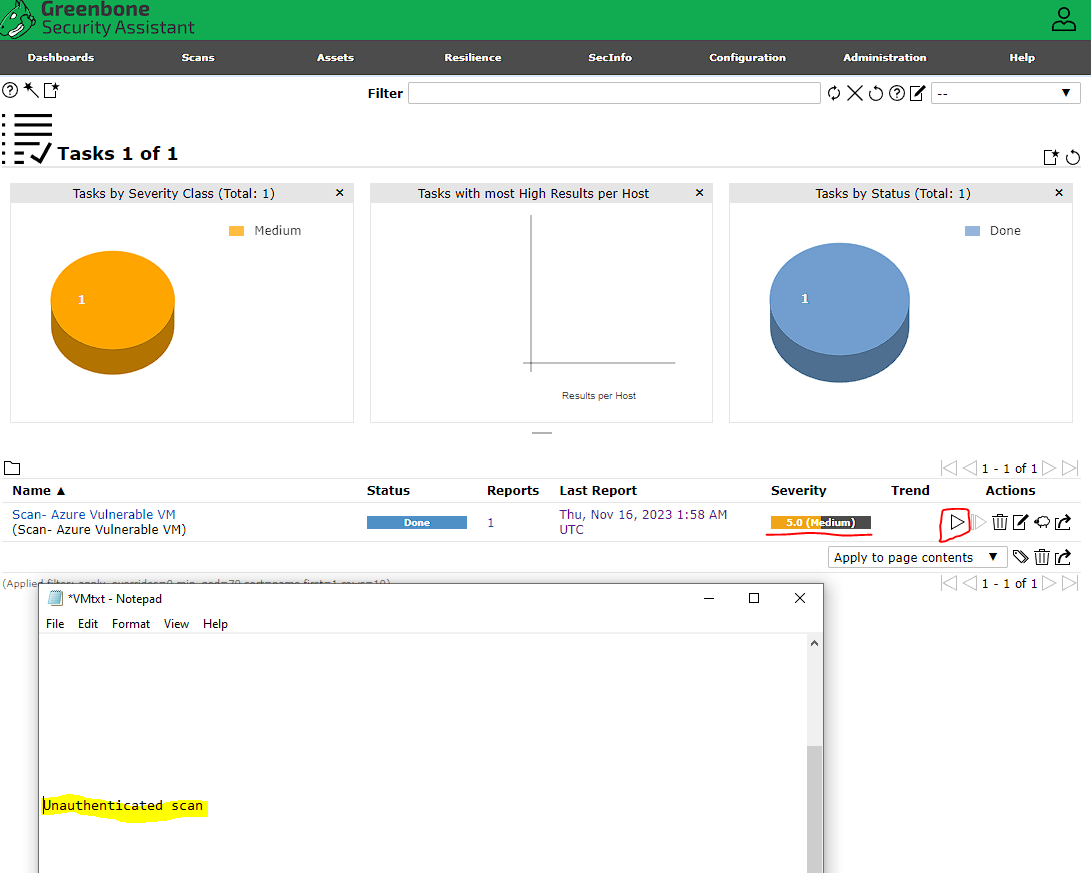The image size is (1091, 873).
Task: Open Notepad Edit menu
Action: 88,624
